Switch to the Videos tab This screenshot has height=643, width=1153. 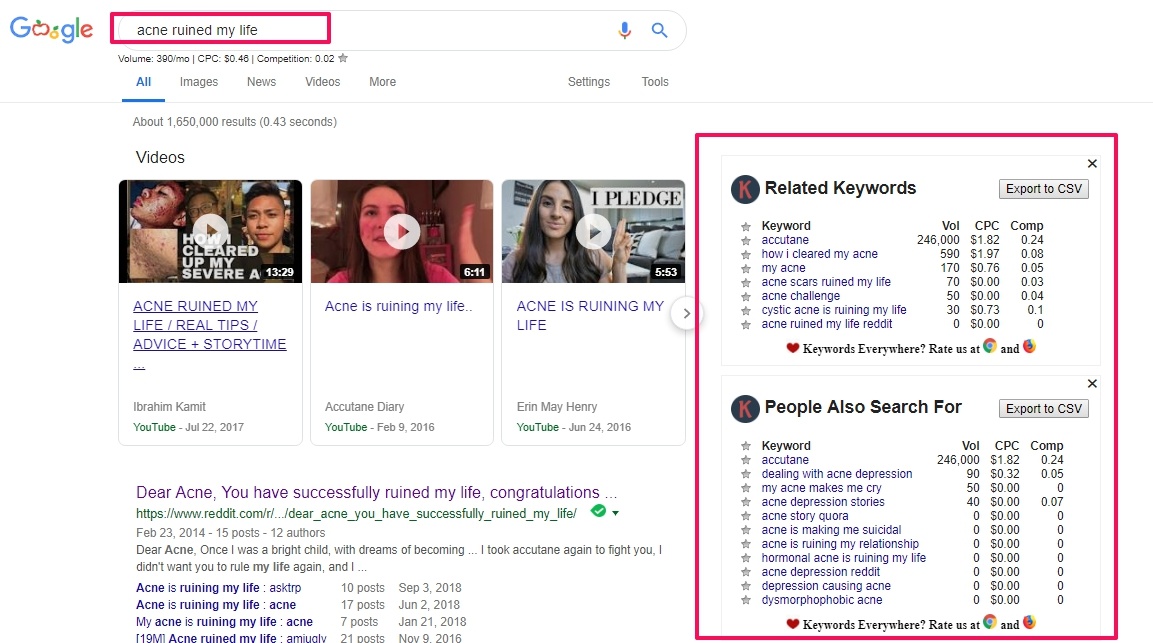[322, 82]
